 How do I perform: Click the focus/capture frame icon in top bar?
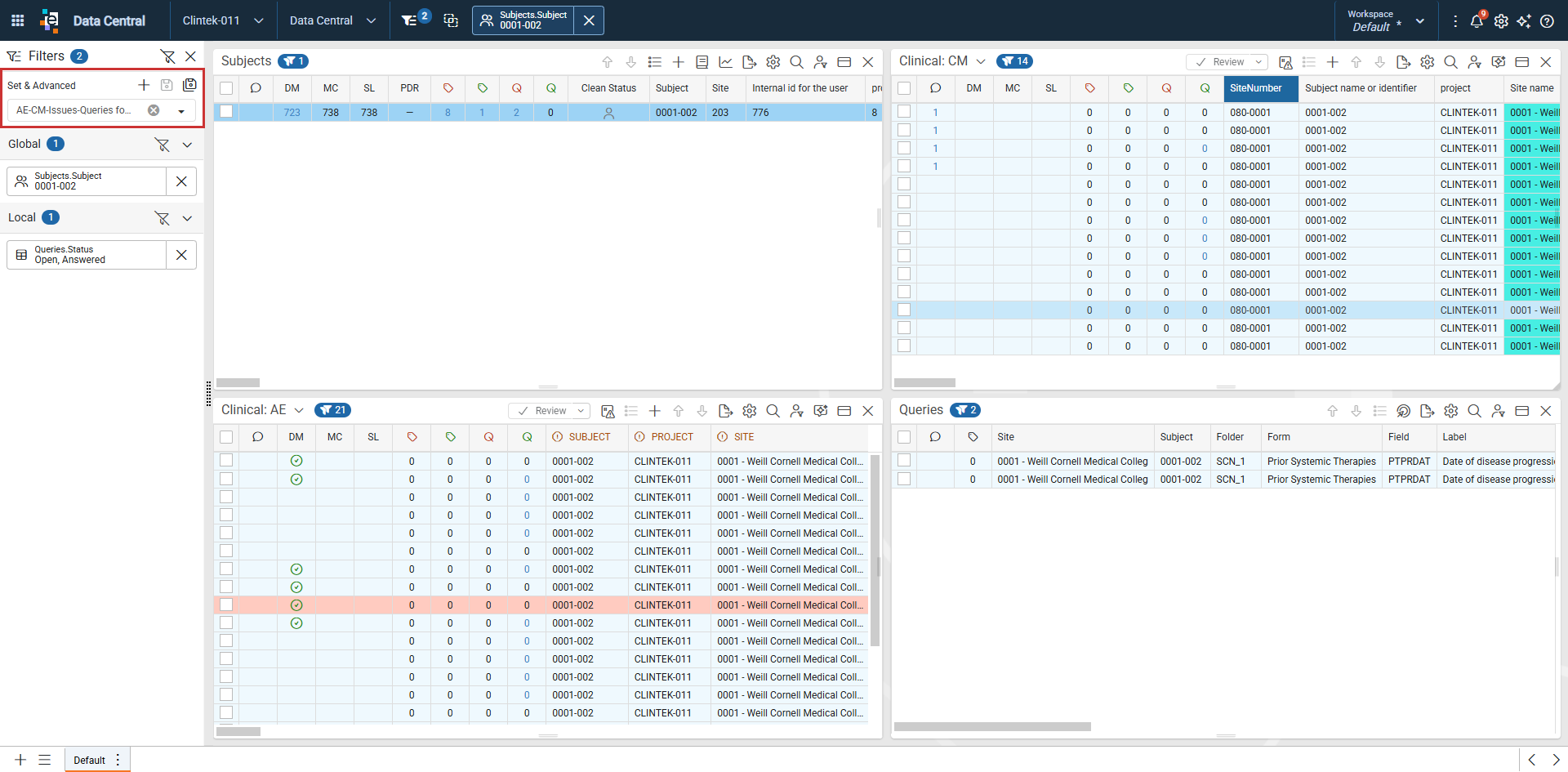(451, 20)
